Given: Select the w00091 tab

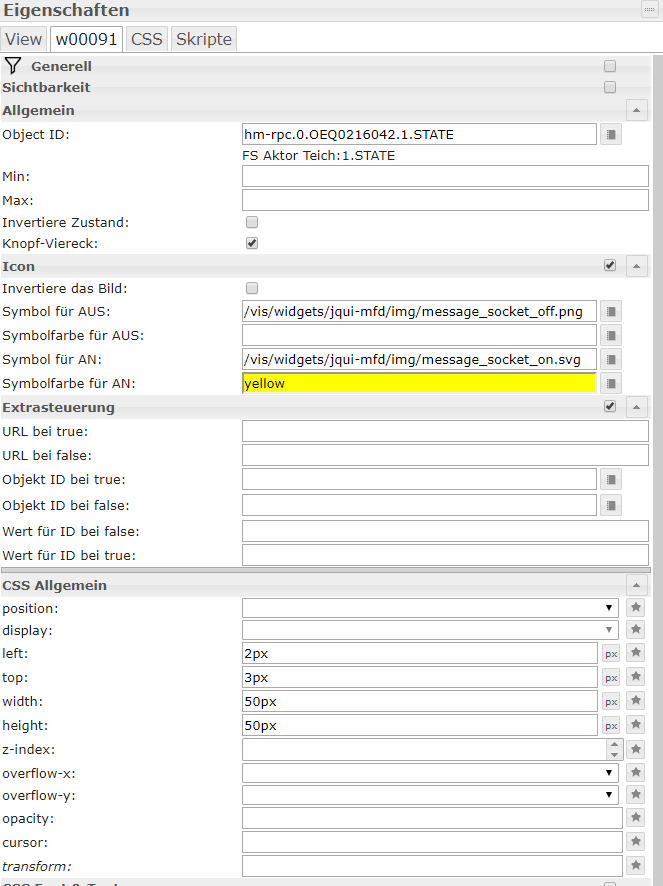Looking at the screenshot, I should tap(86, 39).
